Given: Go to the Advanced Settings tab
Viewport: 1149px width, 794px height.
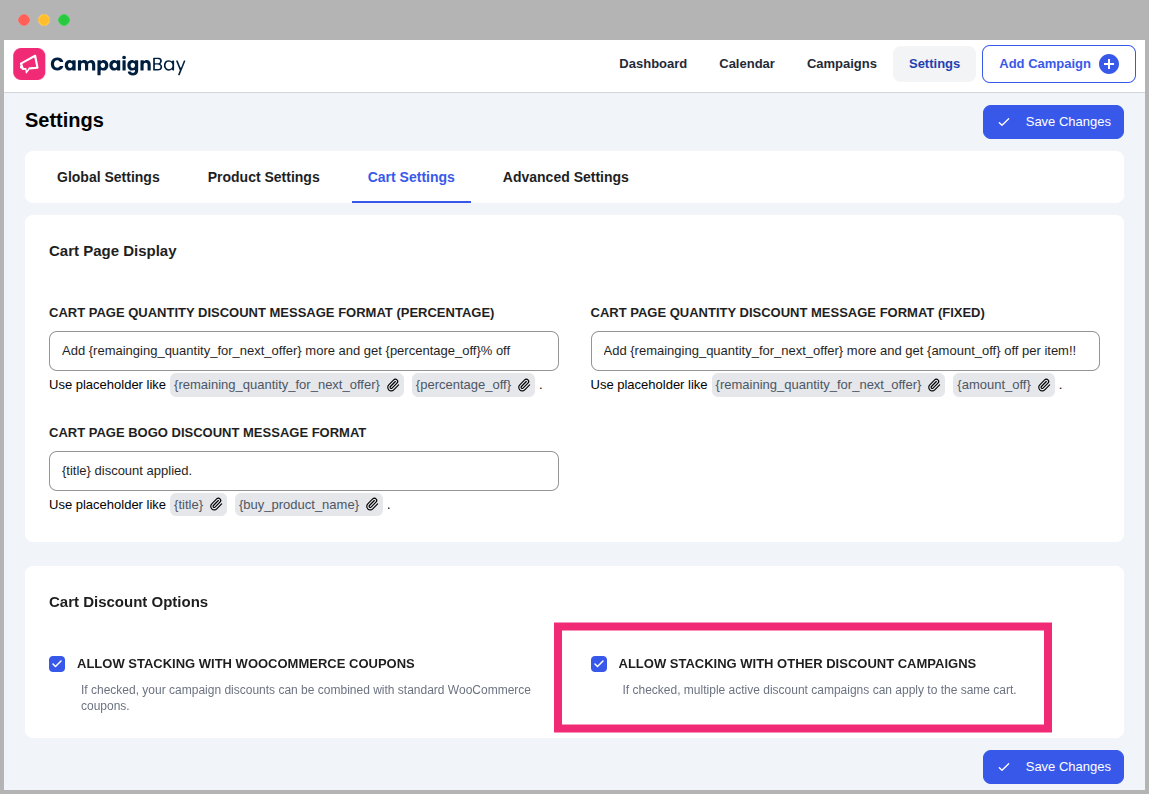Looking at the screenshot, I should pyautogui.click(x=566, y=177).
